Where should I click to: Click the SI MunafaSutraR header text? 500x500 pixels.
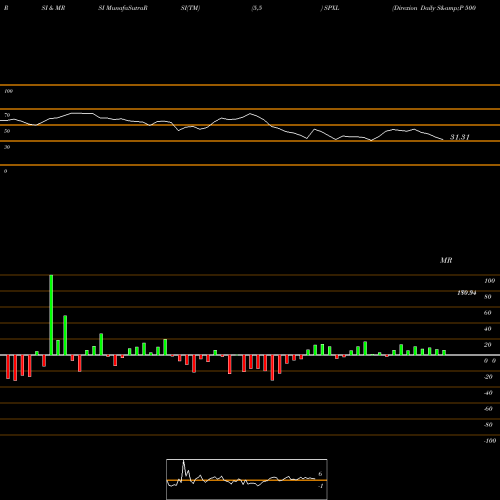[x=123, y=8]
